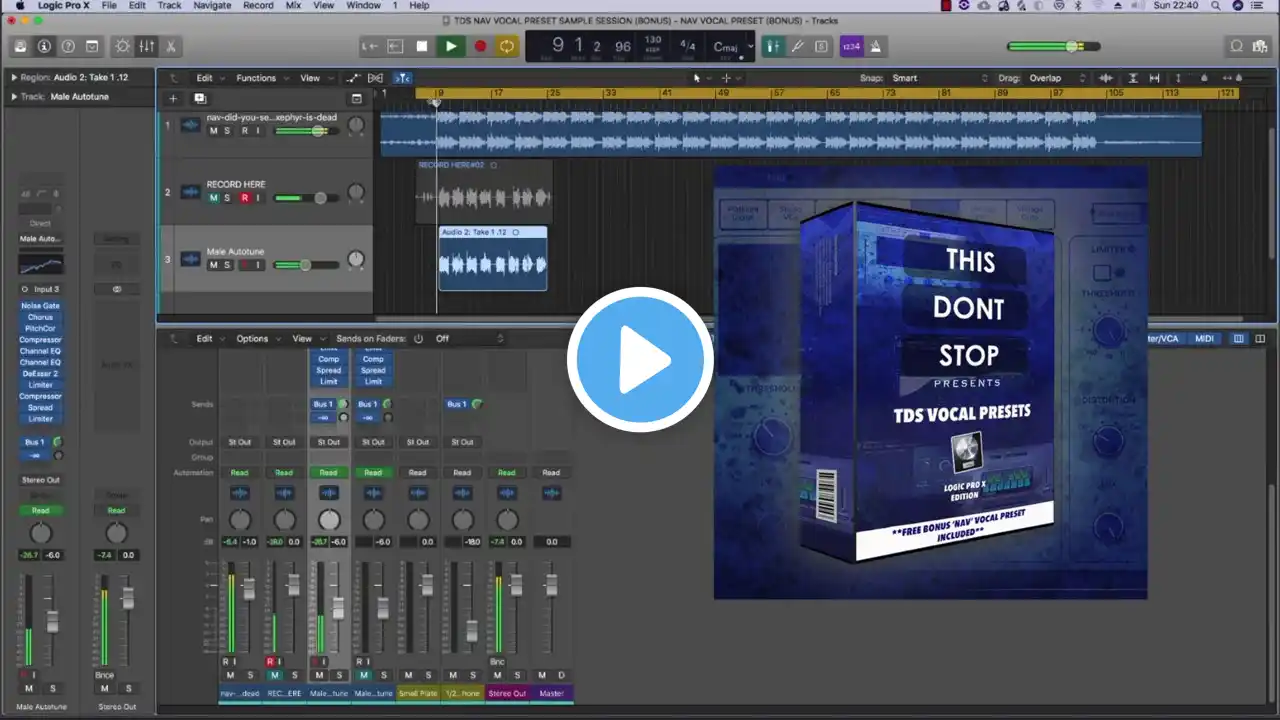This screenshot has width=1280, height=720.
Task: Open the Editors scissors icon
Action: [x=171, y=46]
